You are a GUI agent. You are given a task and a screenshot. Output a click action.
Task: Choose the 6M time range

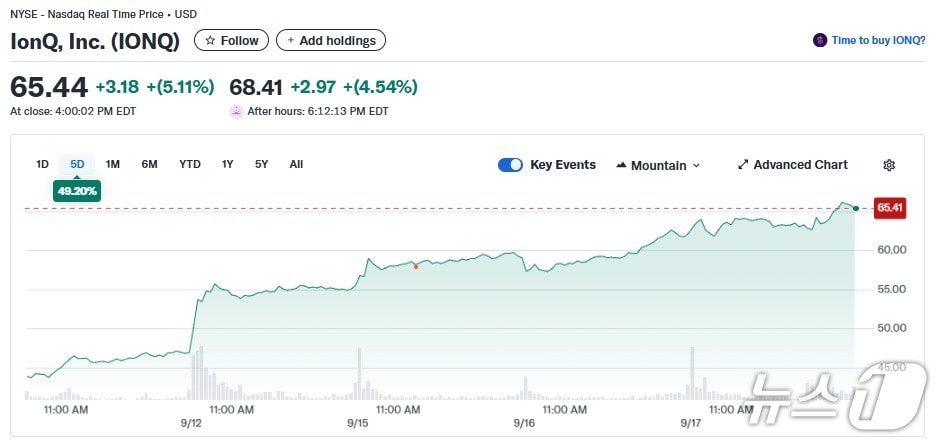tap(149, 164)
